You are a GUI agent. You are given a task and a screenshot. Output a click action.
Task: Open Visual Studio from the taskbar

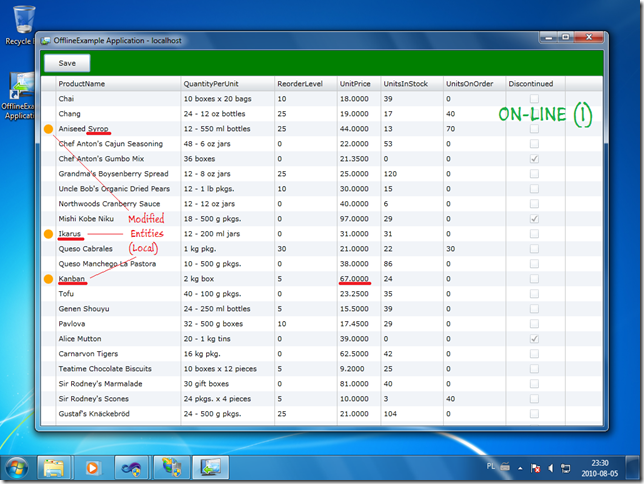131,468
